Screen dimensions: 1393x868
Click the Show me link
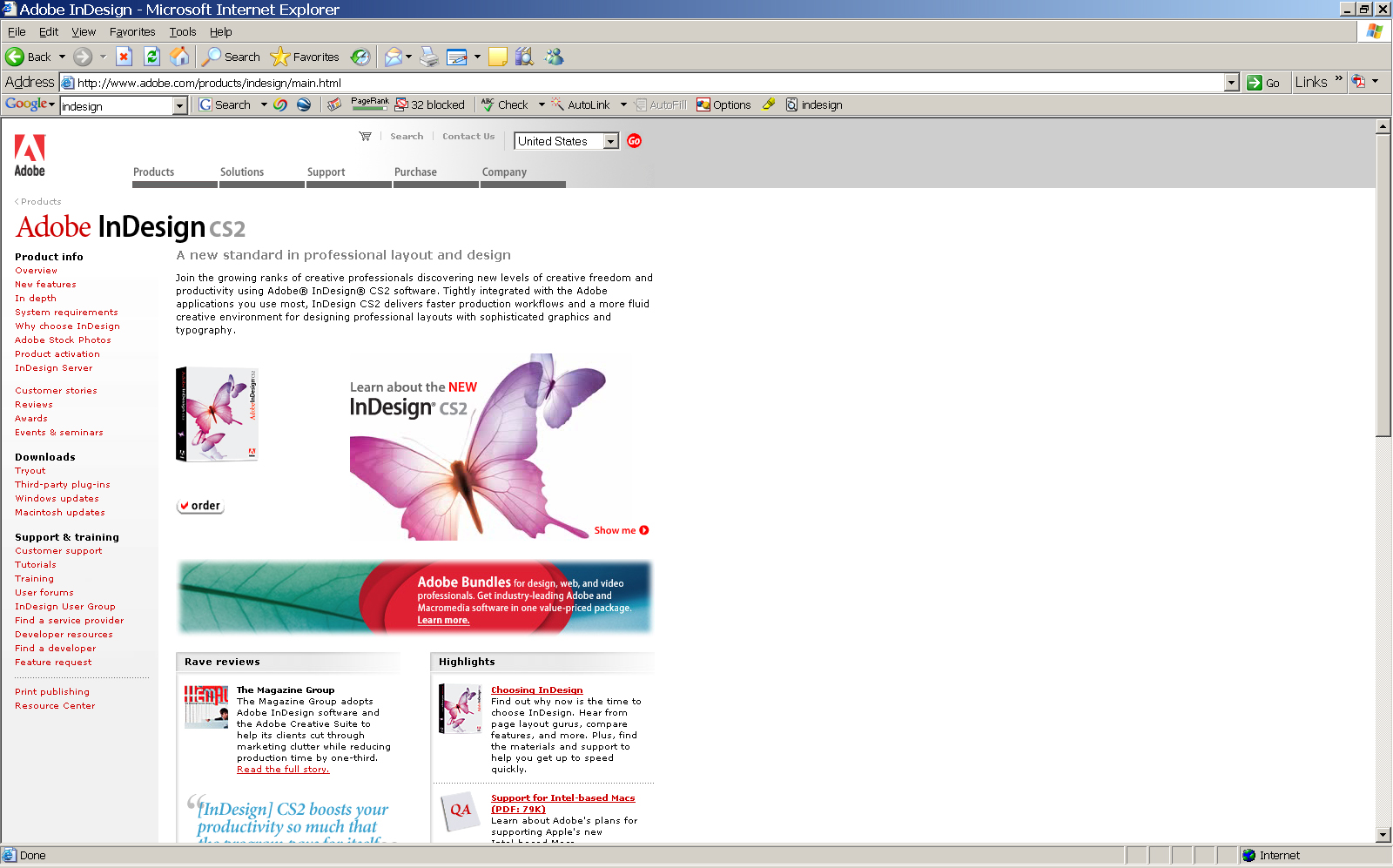621,530
